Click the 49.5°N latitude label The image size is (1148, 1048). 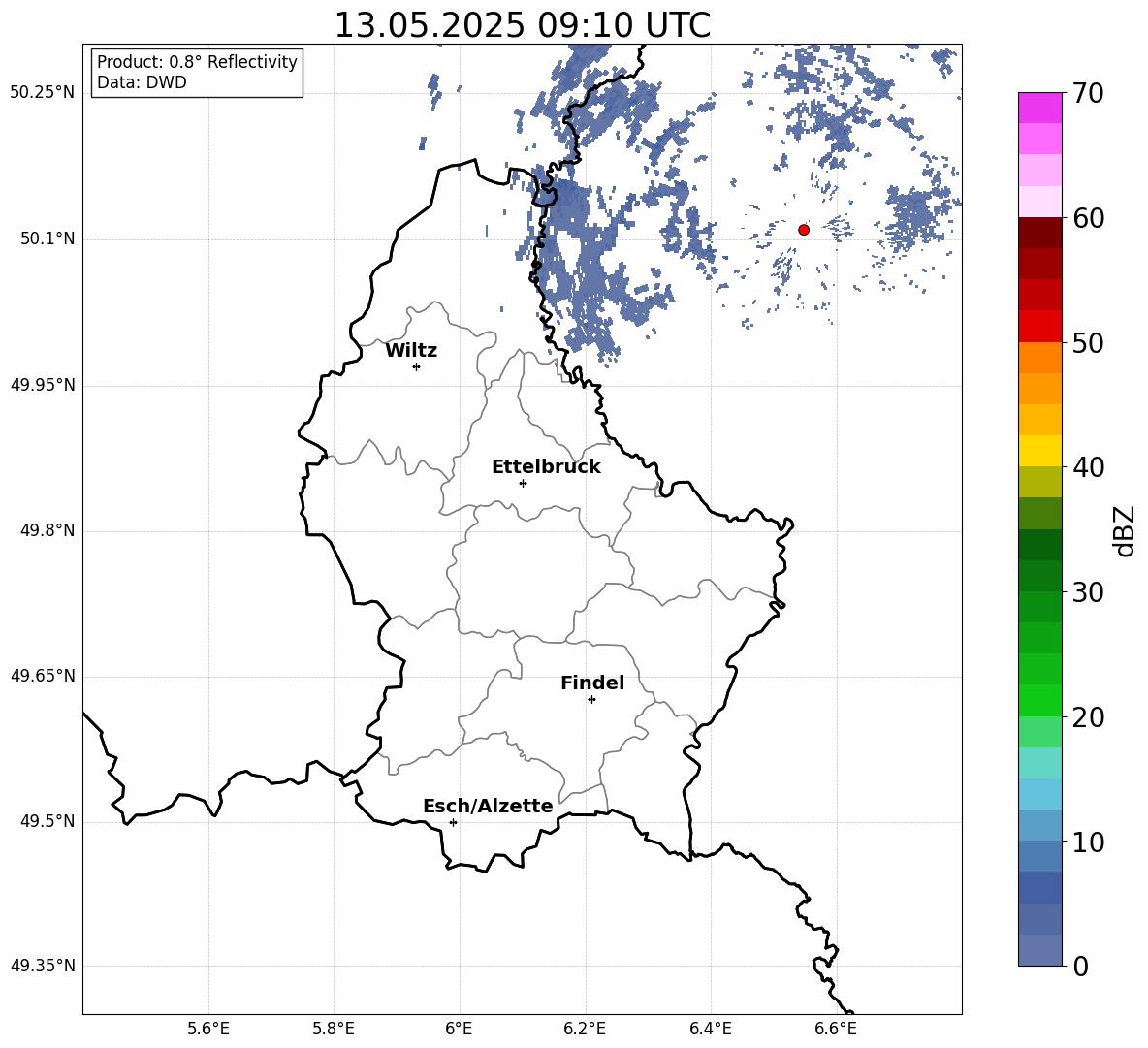pos(47,821)
